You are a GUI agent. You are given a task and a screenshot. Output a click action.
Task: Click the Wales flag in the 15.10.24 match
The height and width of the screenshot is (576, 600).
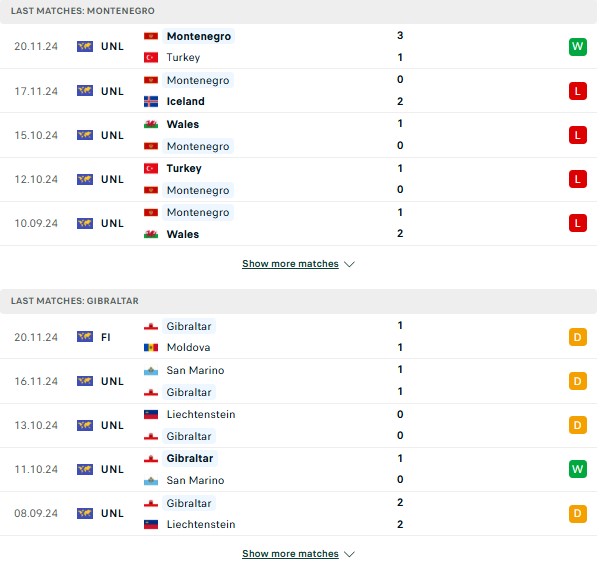[x=151, y=124]
